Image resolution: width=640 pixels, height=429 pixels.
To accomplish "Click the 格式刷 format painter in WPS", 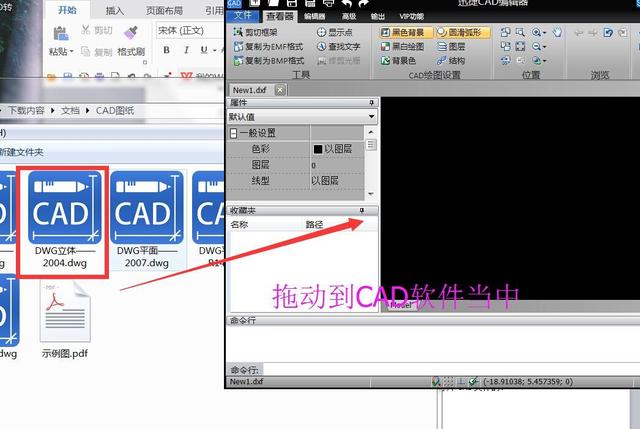I will pos(131,41).
